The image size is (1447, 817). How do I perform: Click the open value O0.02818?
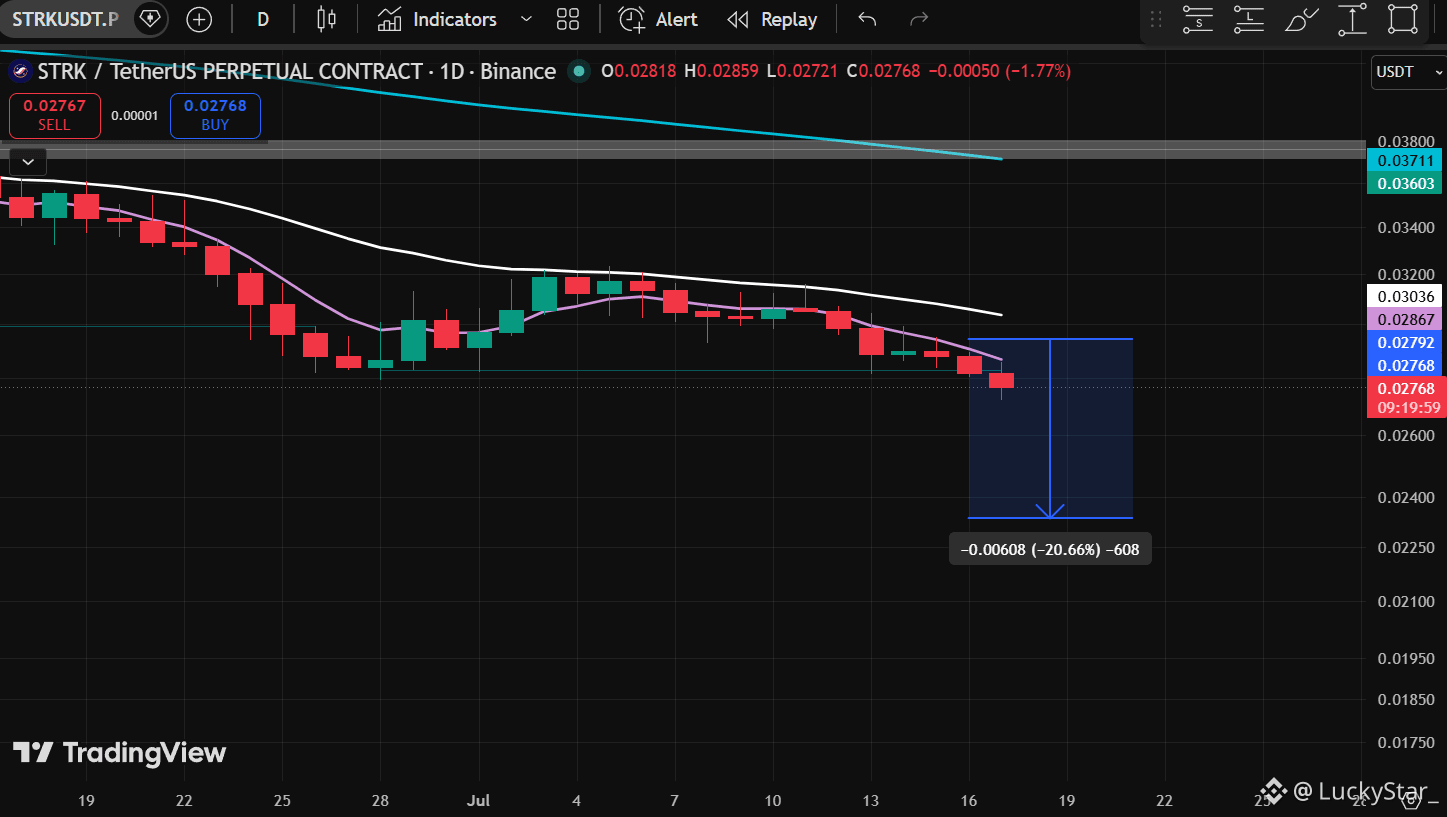coord(639,71)
